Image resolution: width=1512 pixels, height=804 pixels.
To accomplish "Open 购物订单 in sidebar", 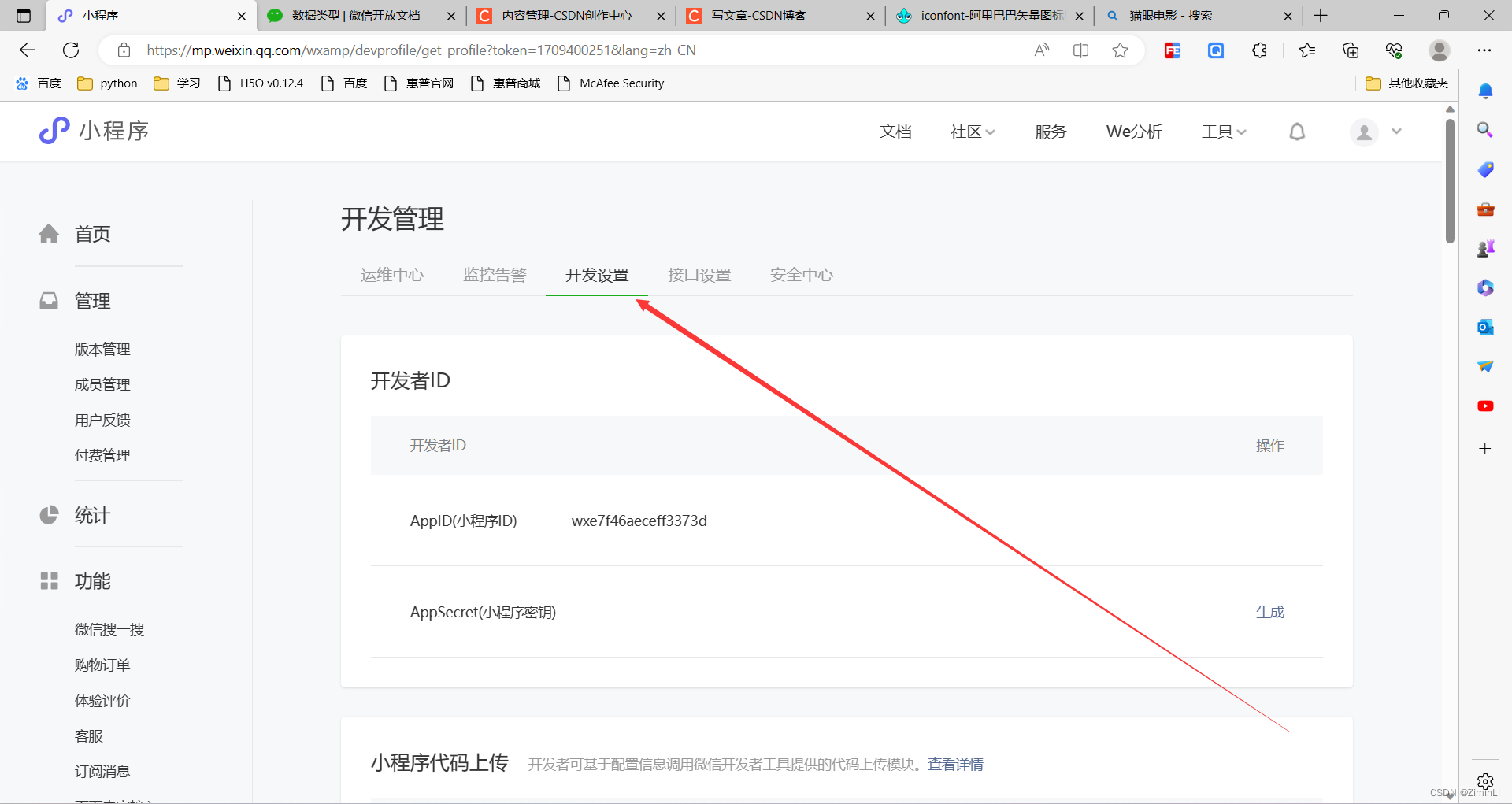I will (x=102, y=665).
